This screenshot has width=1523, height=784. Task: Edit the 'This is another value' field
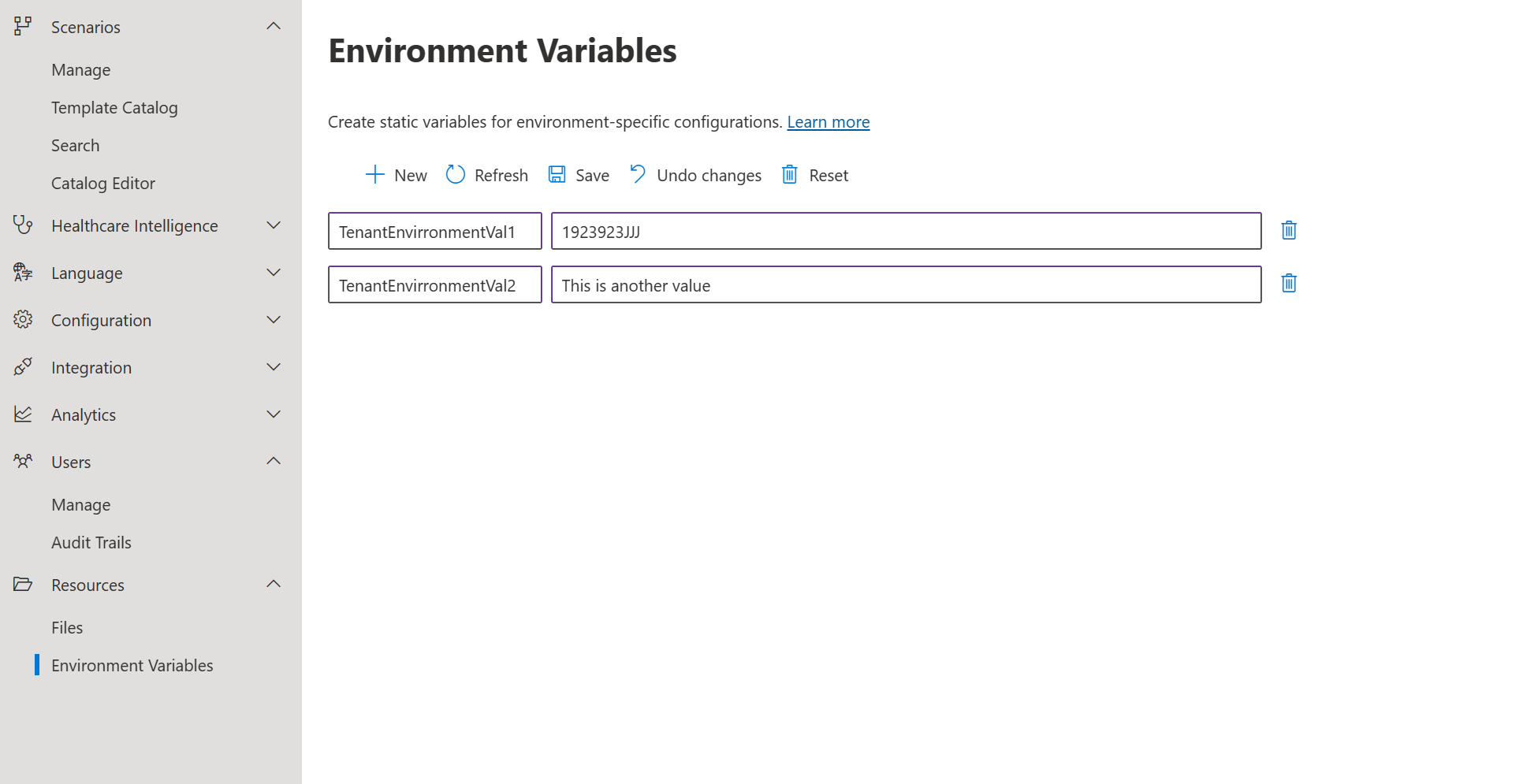click(907, 284)
